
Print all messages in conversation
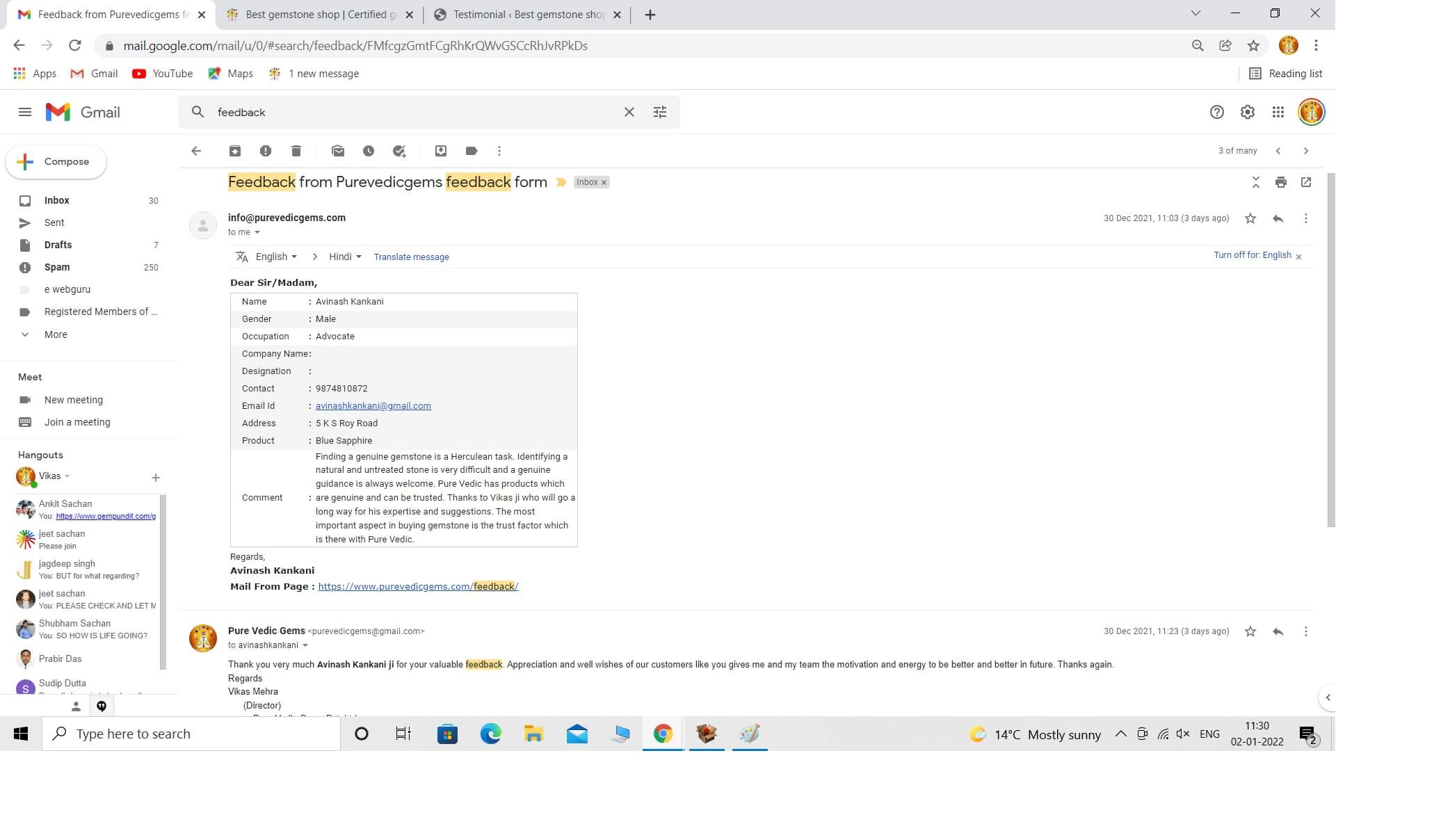(x=1281, y=182)
